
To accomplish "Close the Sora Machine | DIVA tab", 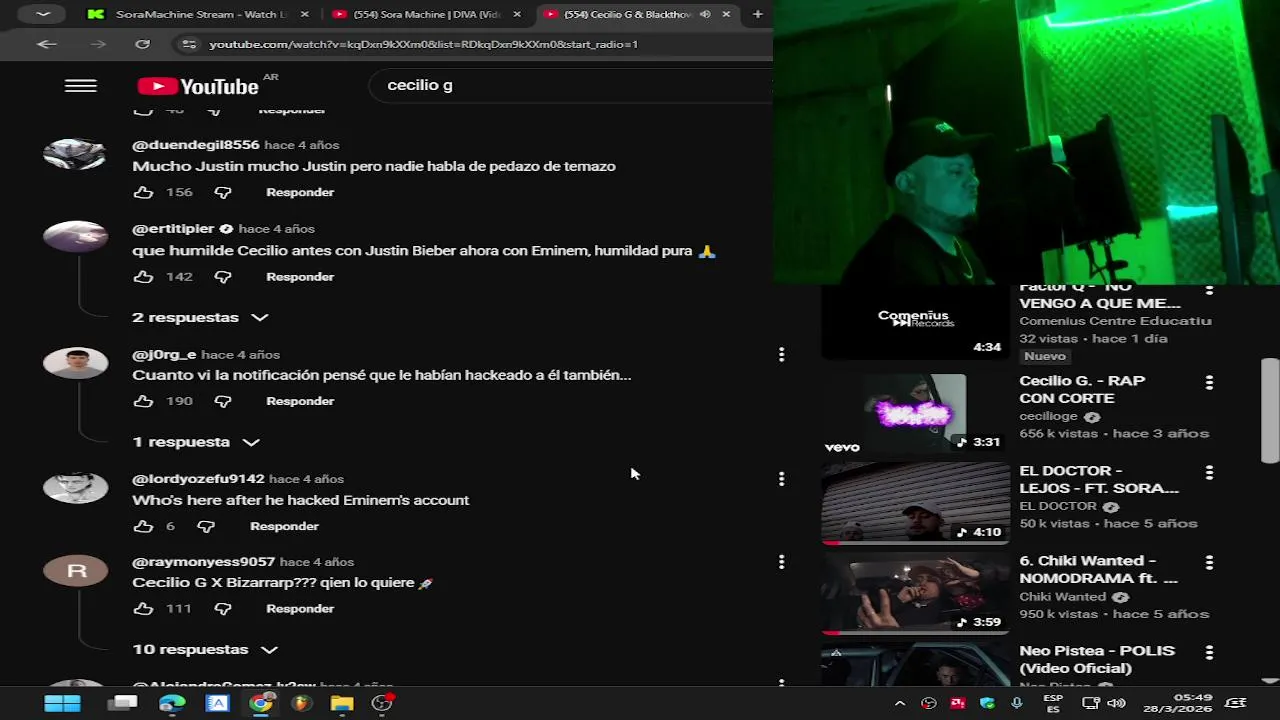I will tap(517, 14).
